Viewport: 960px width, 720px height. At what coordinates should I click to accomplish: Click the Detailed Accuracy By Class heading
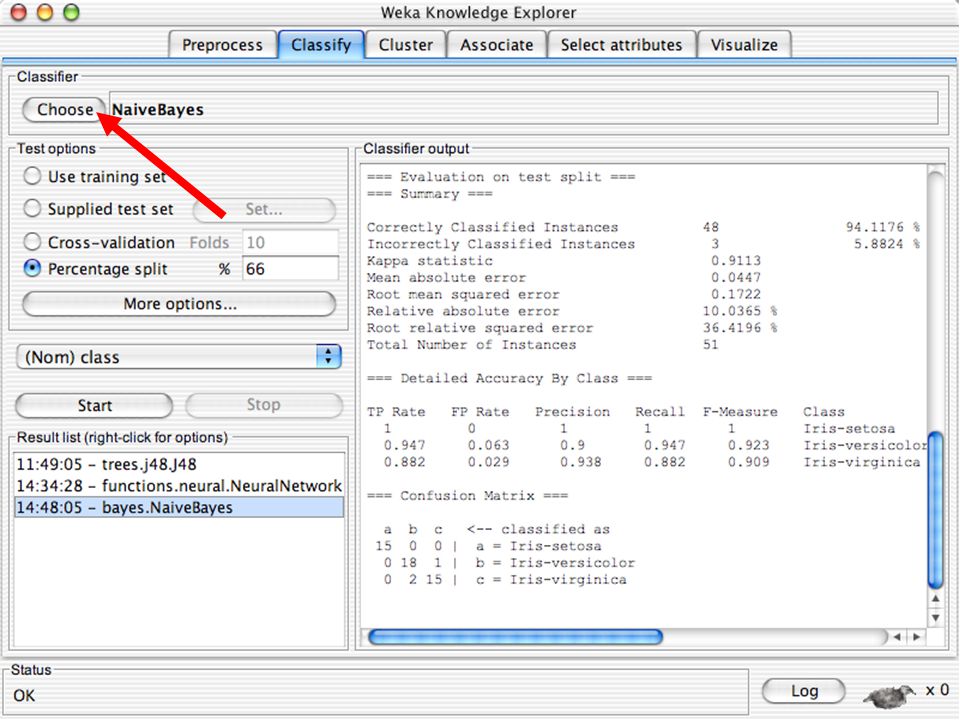[x=509, y=378]
